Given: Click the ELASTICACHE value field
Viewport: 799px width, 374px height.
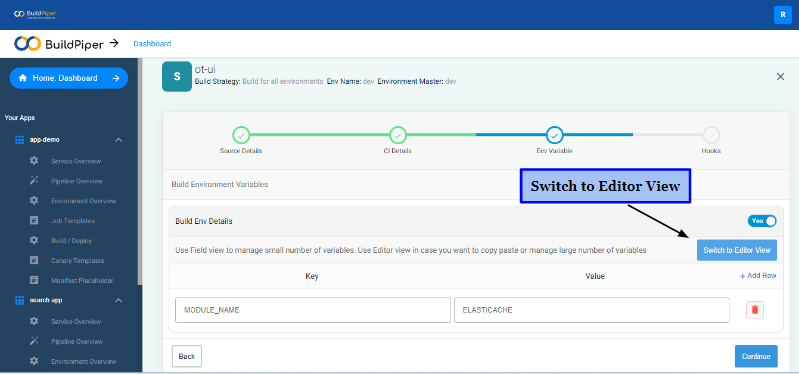Looking at the screenshot, I should pos(592,310).
